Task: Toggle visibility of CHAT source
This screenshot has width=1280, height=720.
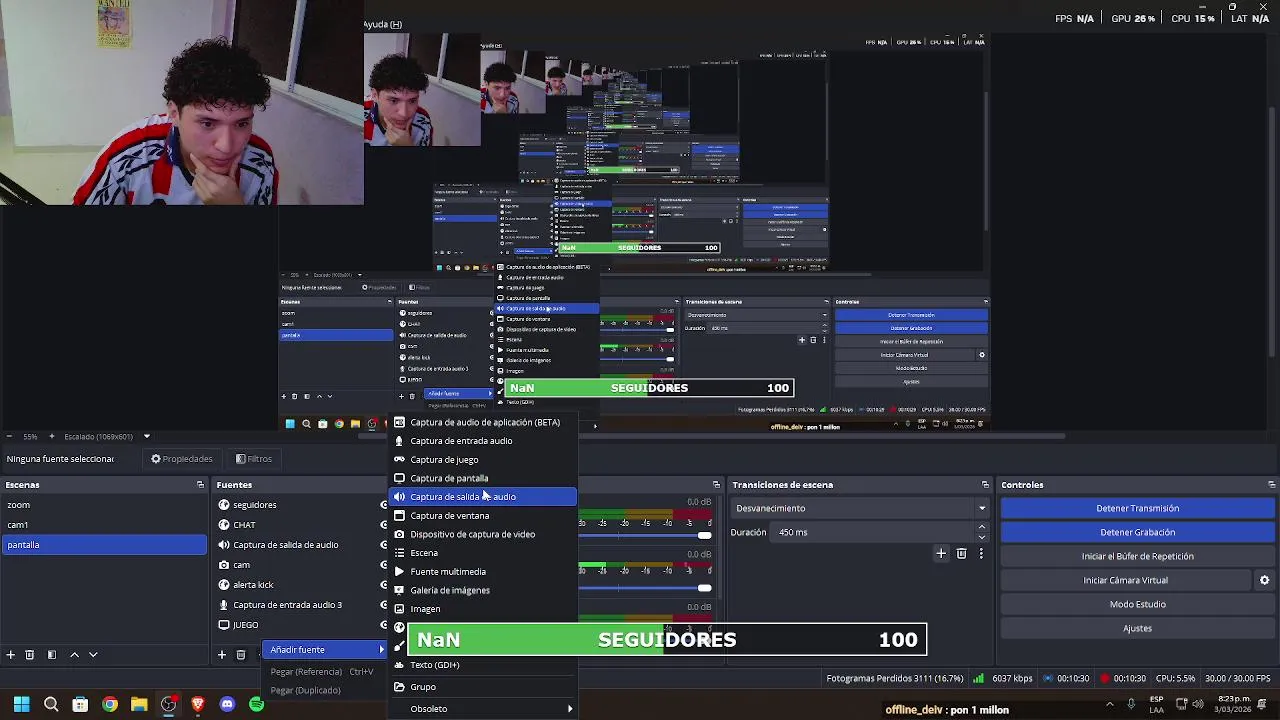Action: [383, 525]
